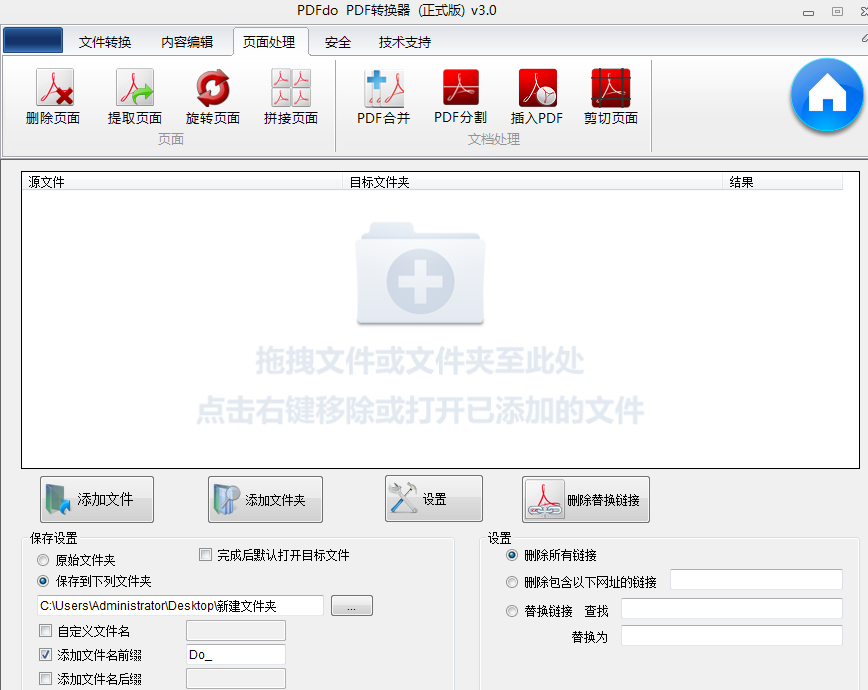Image resolution: width=868 pixels, height=690 pixels.
Task: Click the 替换为 replacement text field
Action: point(732,635)
